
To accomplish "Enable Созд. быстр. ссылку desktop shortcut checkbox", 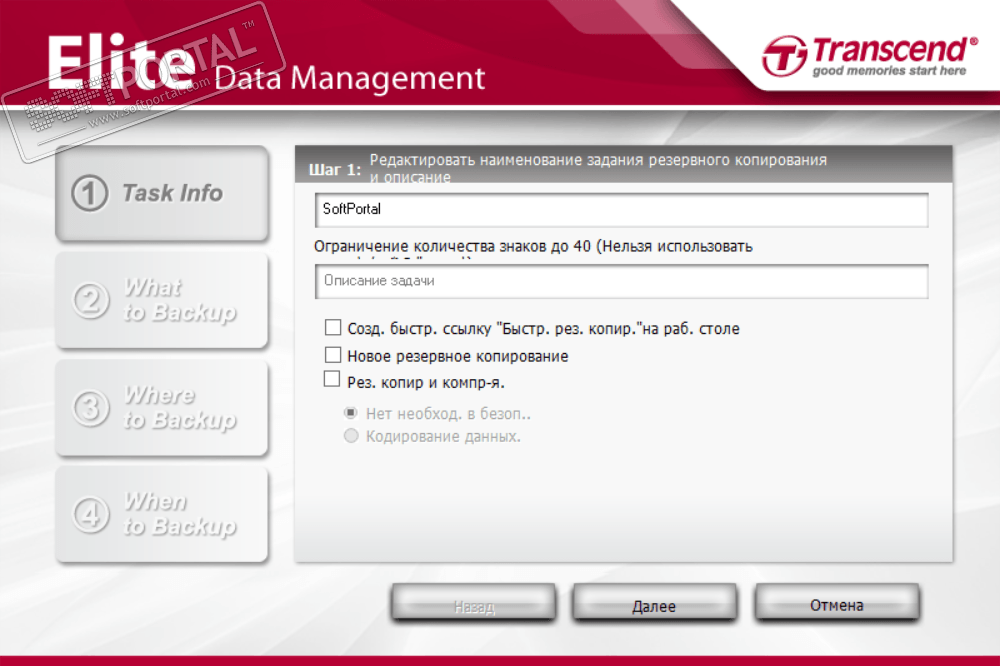I will click(333, 328).
